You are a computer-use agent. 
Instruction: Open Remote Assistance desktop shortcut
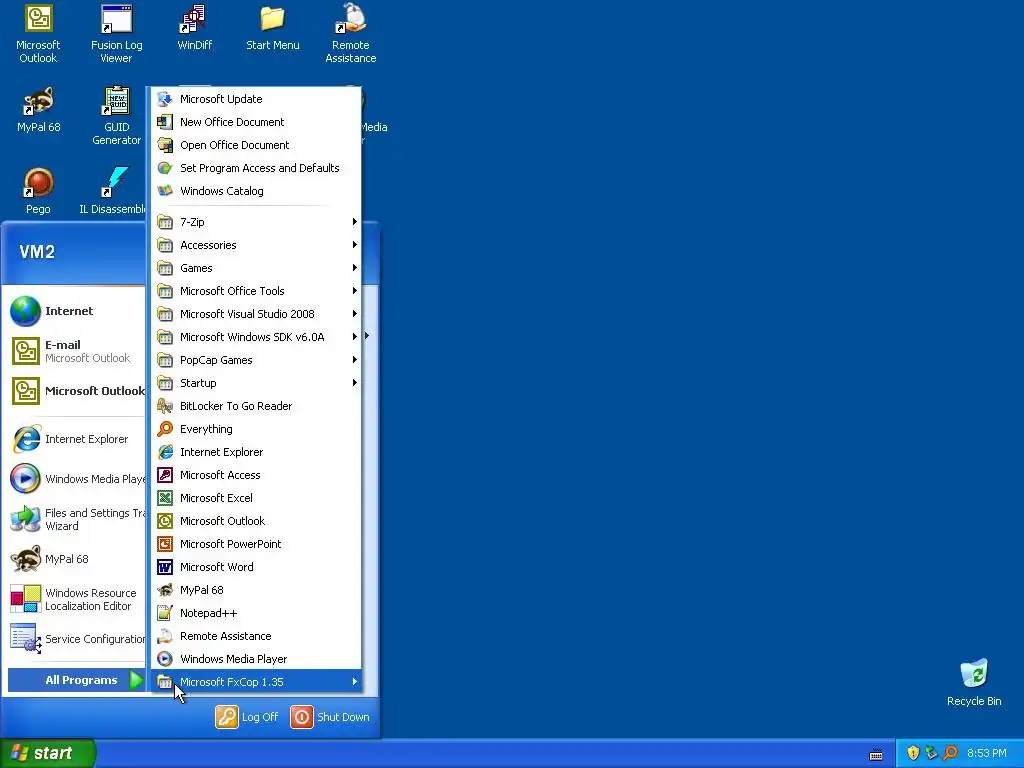click(351, 34)
